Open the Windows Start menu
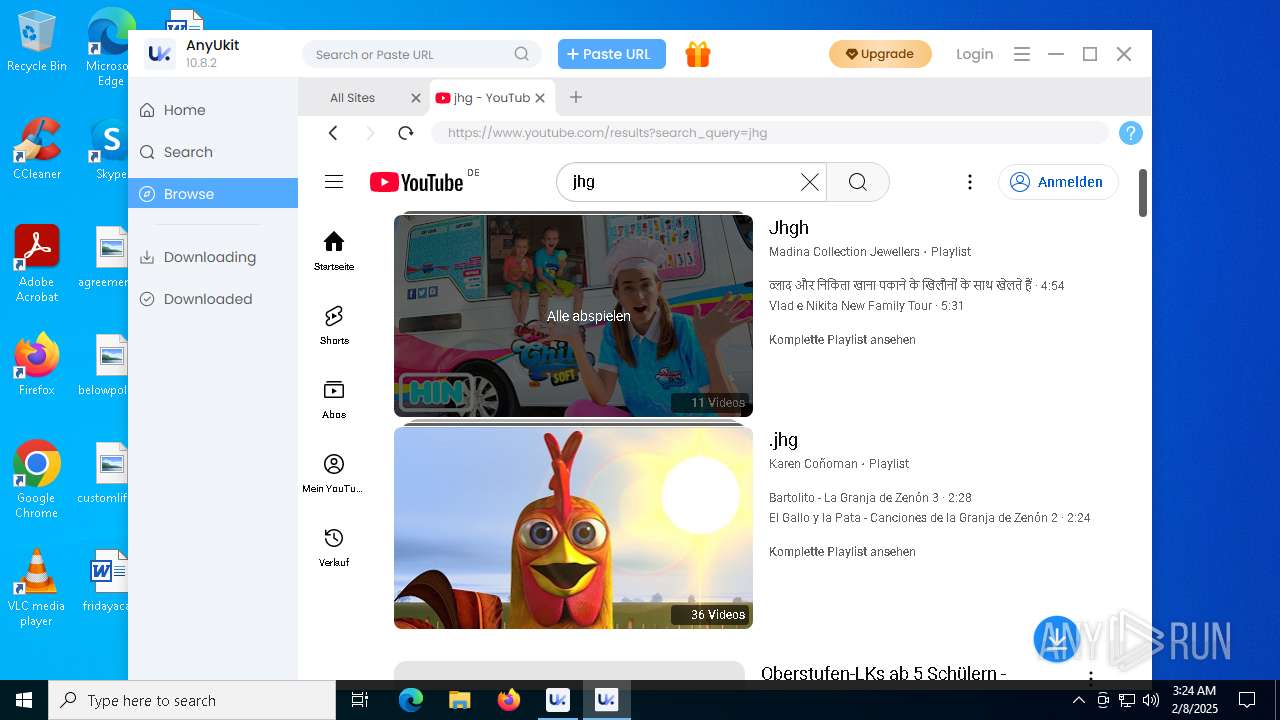 tap(24, 700)
